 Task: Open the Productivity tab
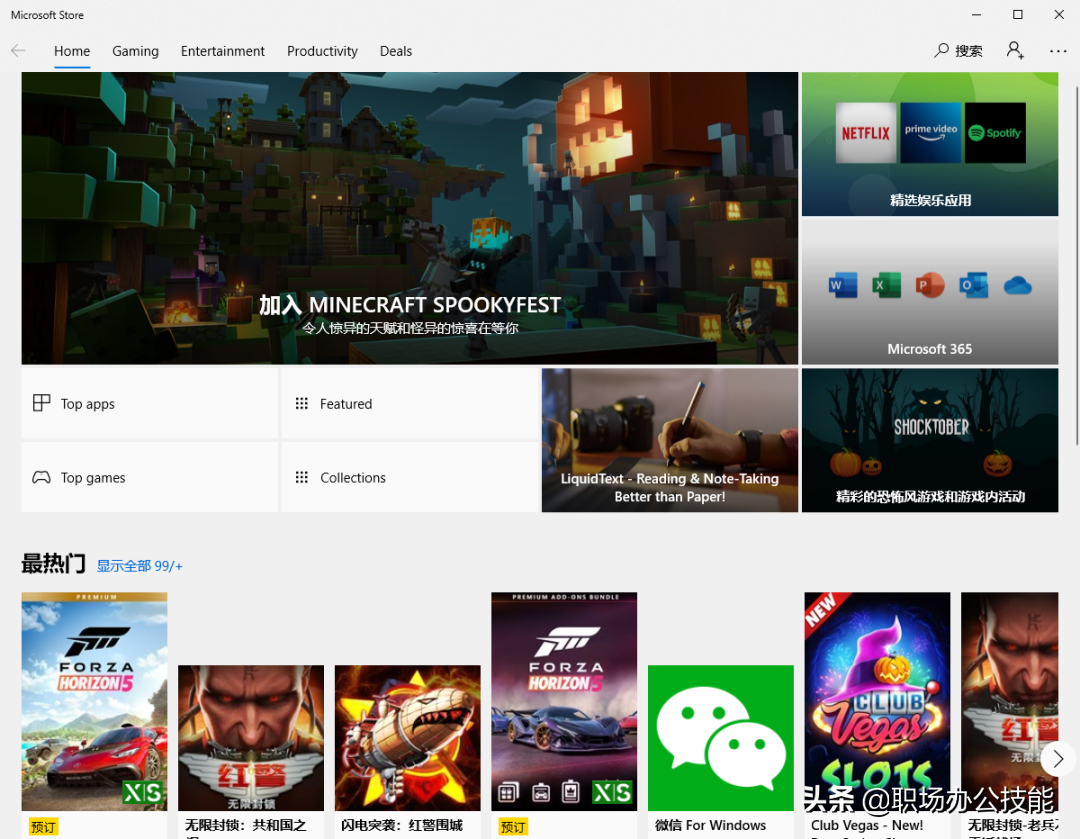pyautogui.click(x=322, y=51)
